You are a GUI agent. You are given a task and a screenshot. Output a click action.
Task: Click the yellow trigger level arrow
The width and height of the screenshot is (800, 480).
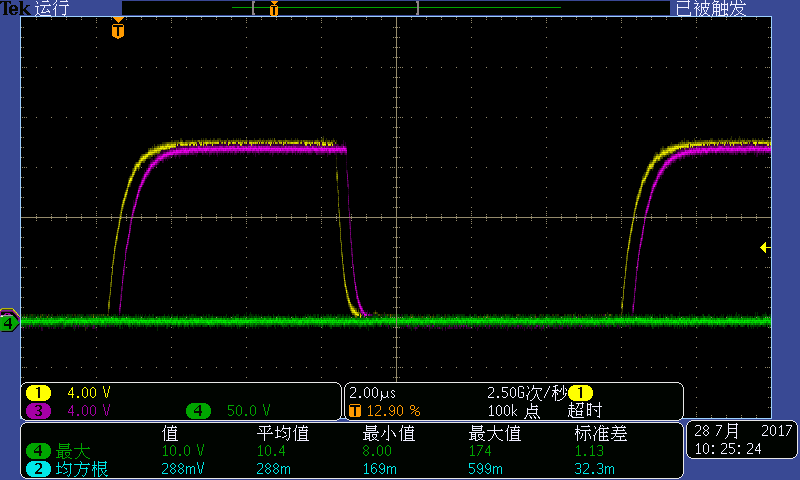(764, 248)
